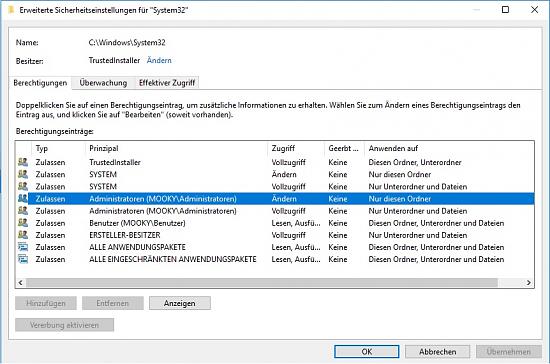Click the Ändern link next to TrustedInstaller owner
The image size is (550, 364).
click(159, 60)
